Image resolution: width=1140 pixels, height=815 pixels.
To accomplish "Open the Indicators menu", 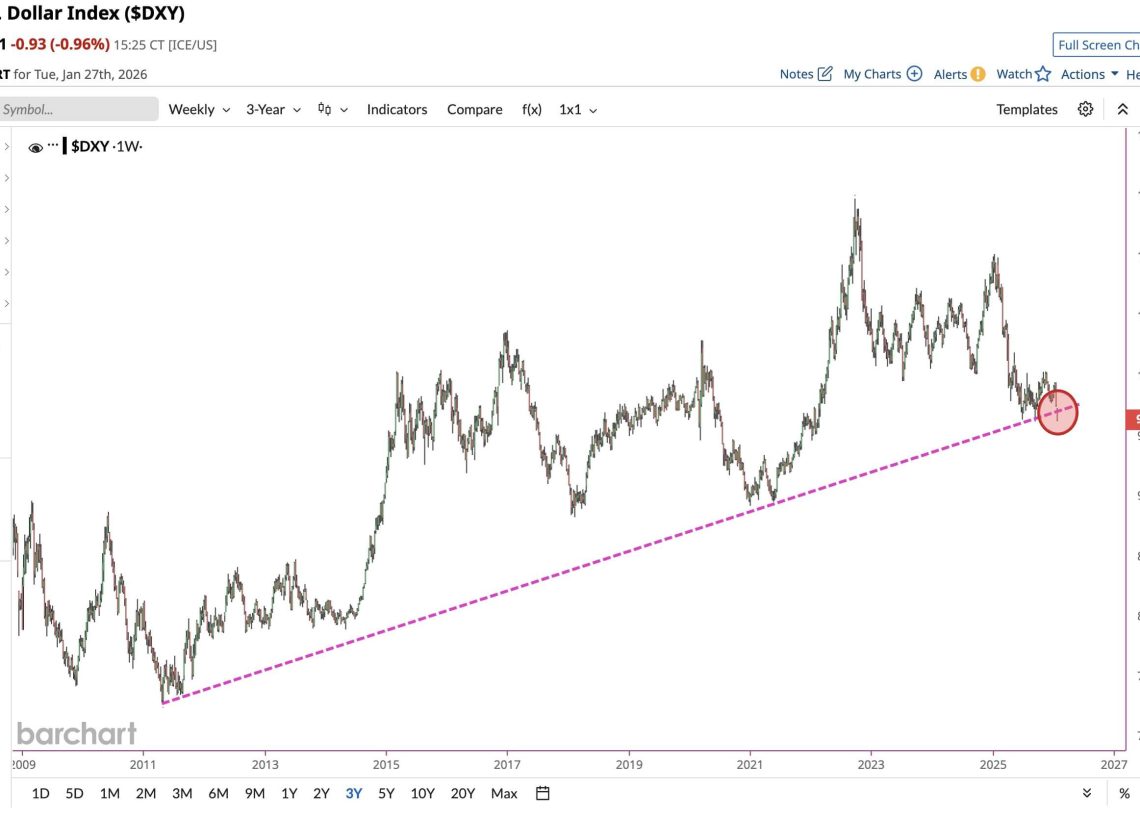I will (x=397, y=109).
